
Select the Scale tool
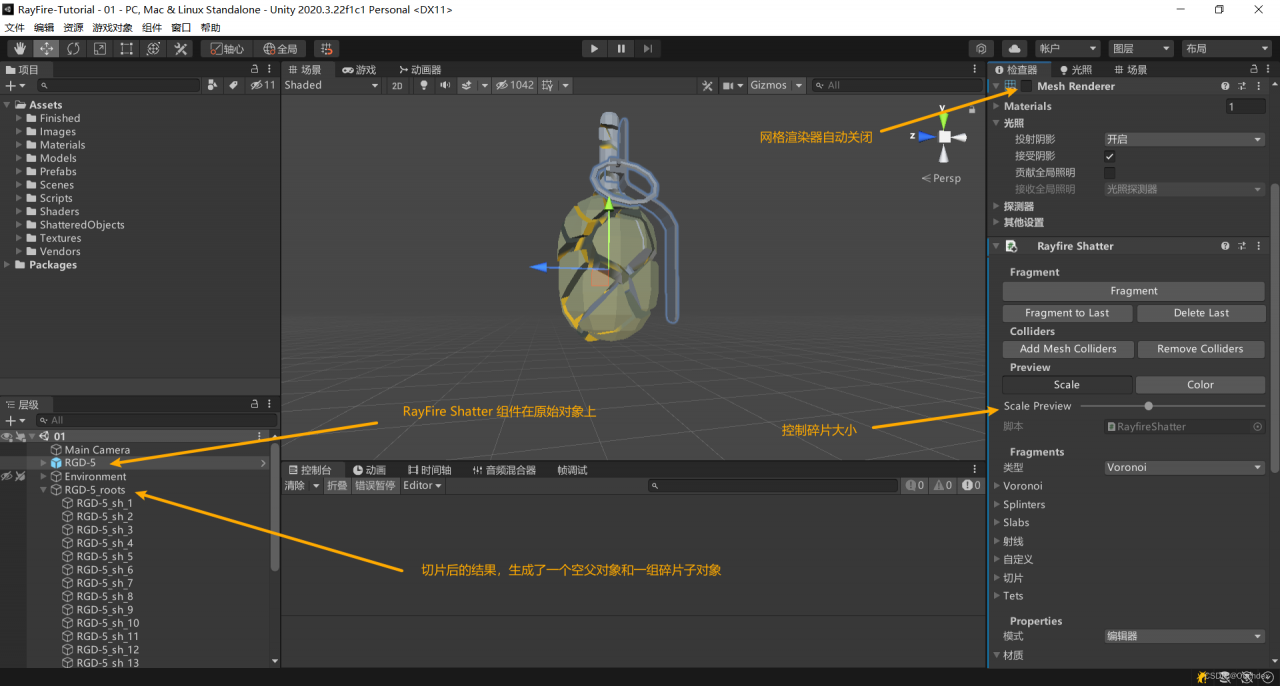click(x=100, y=48)
